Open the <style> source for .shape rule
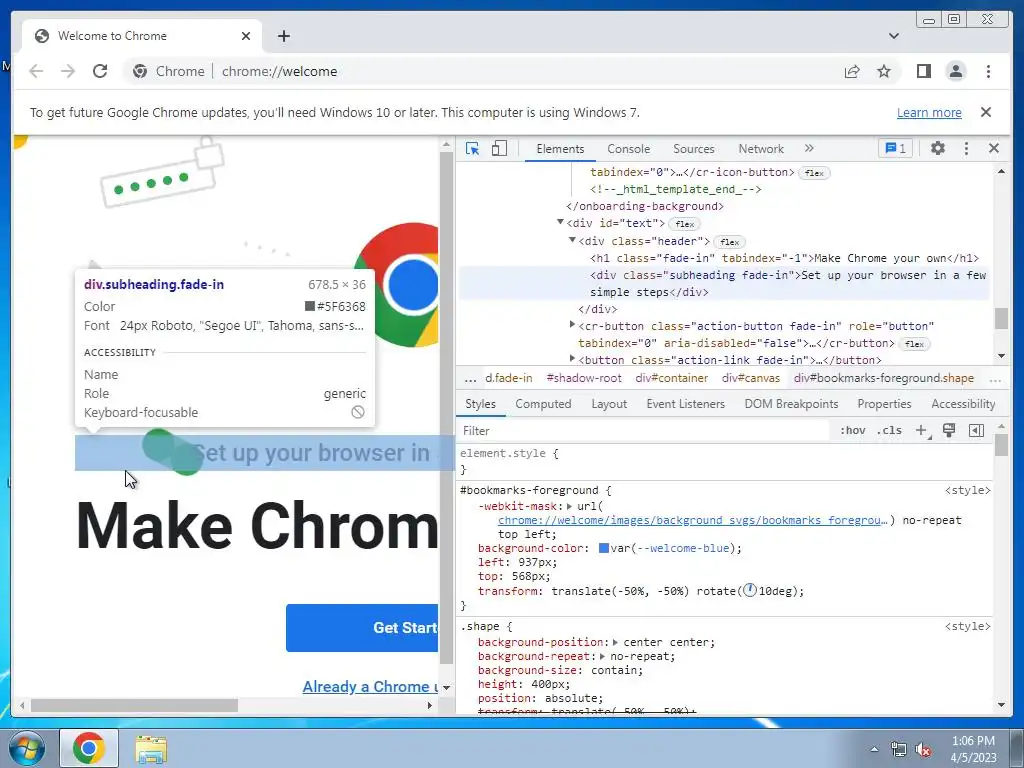Screen dimensions: 1024x768 click(x=967, y=626)
